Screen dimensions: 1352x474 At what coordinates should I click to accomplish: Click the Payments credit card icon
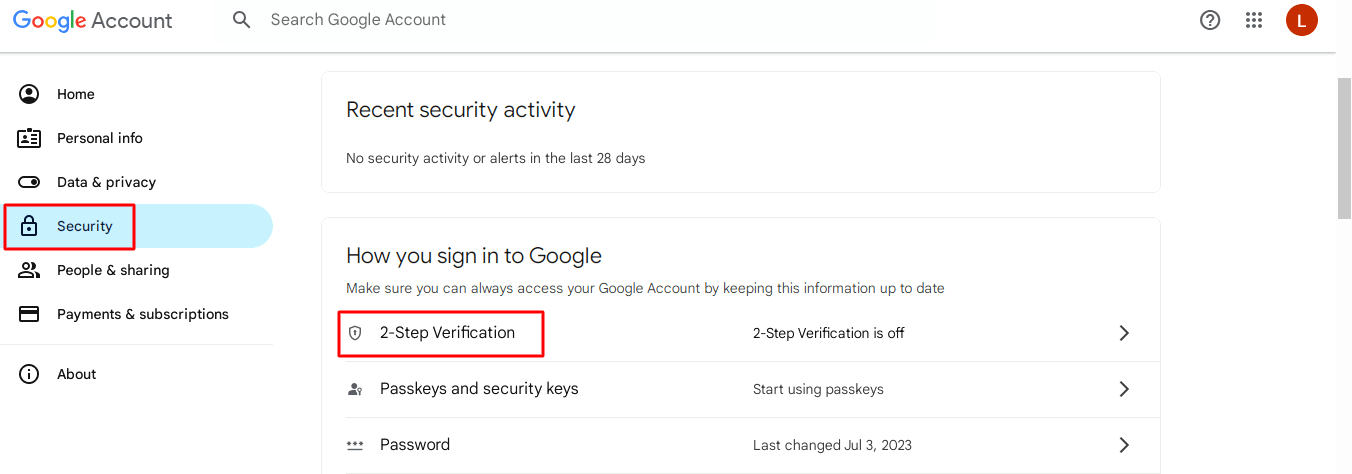(x=29, y=314)
